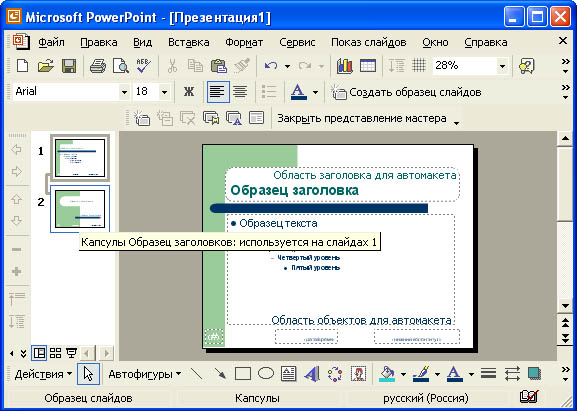
Task: Close master view
Action: click(362, 118)
